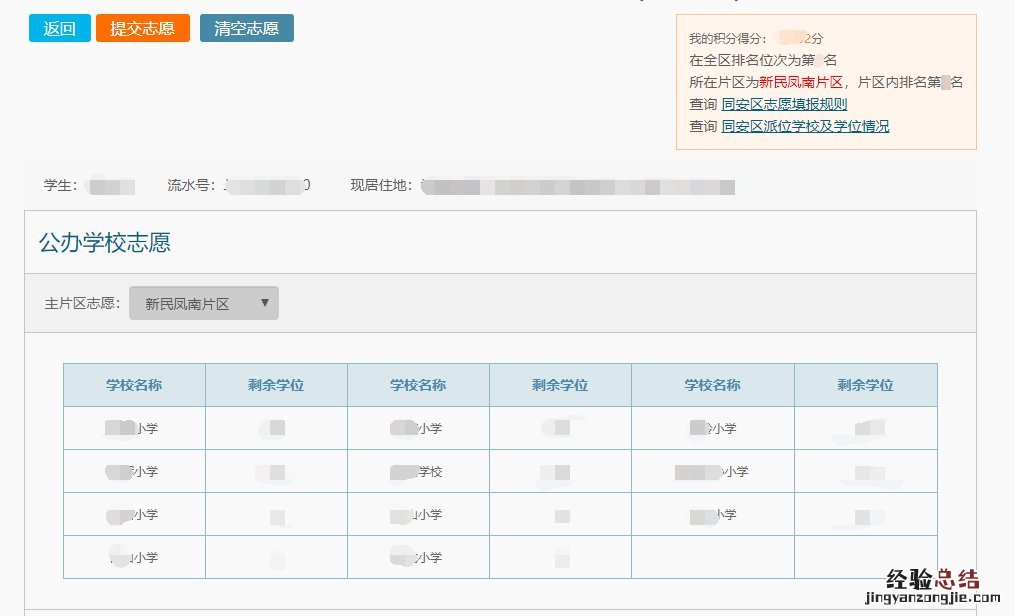The width and height of the screenshot is (1015, 616).
Task: Open the 同安区派位学校及学位情况 link
Action: click(805, 126)
